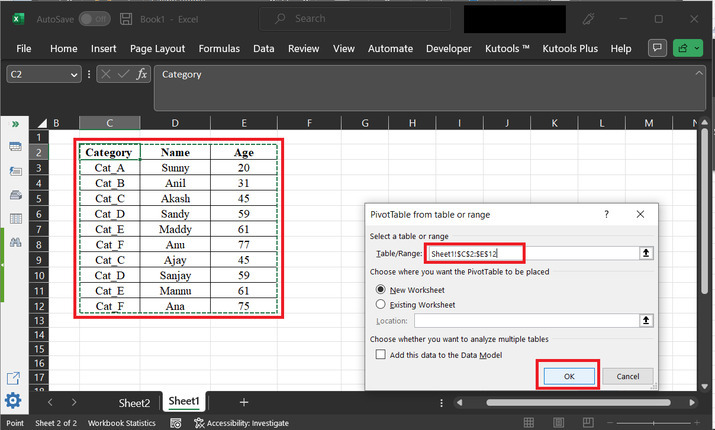Open the Formulas ribbon tab

[x=219, y=48]
